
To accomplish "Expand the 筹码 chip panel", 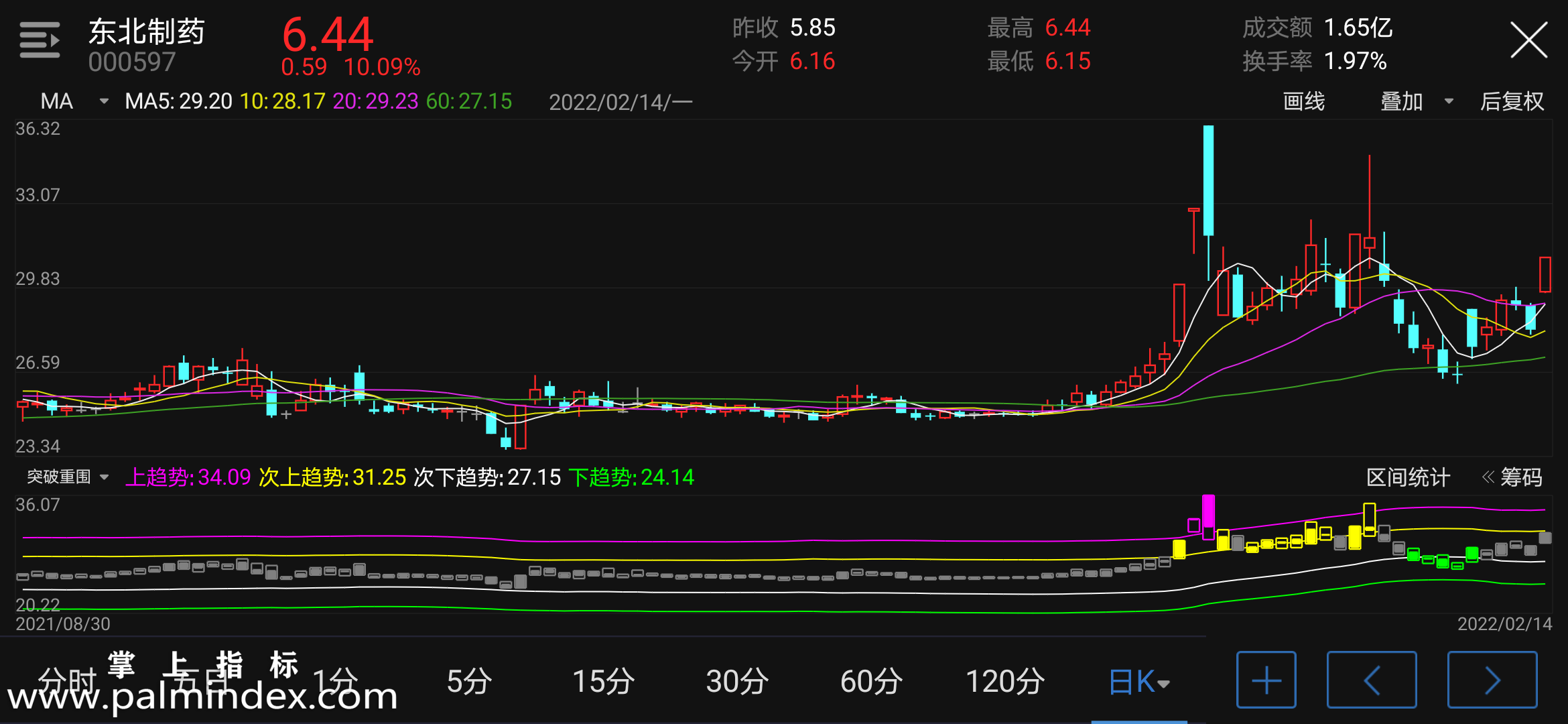I will (1512, 477).
